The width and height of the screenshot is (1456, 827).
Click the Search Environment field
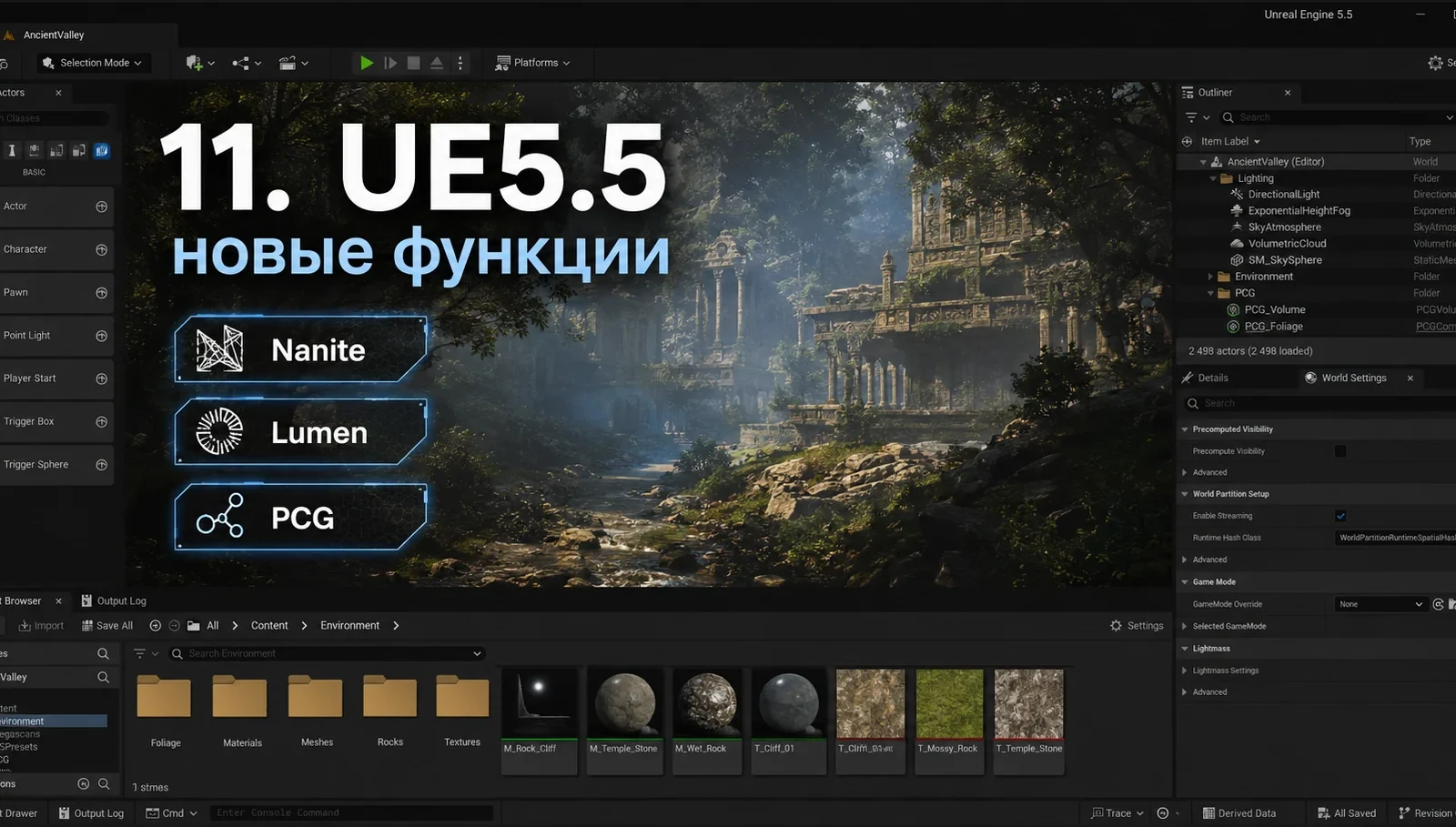tap(326, 653)
